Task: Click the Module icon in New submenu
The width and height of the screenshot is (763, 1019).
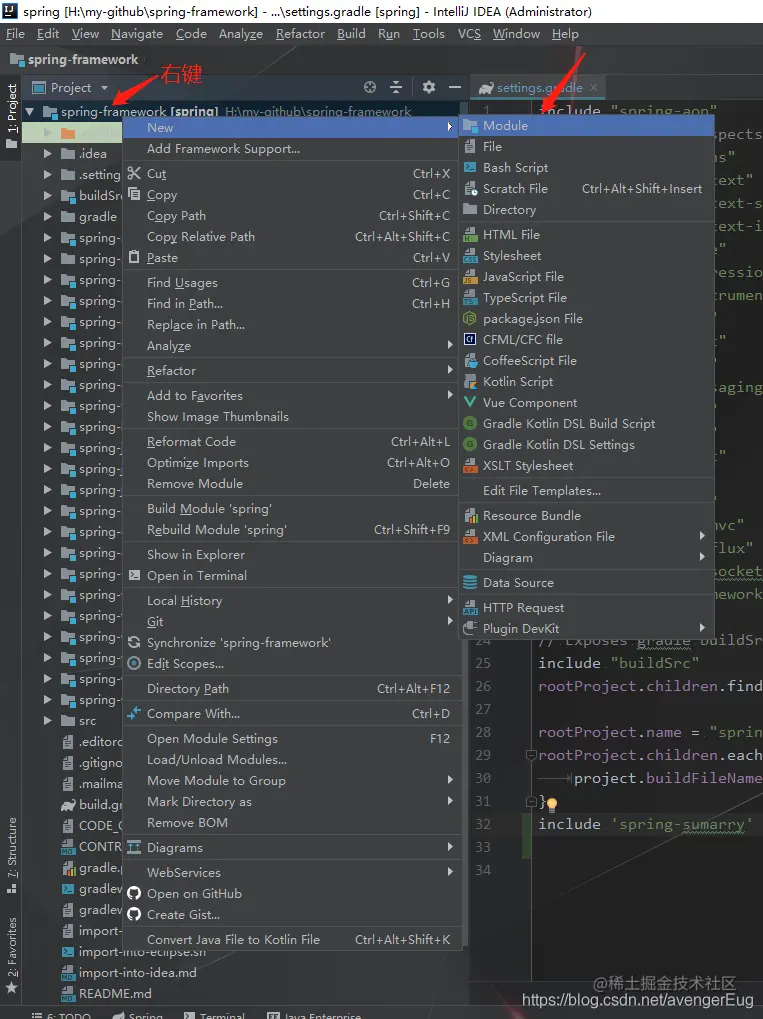Action: pos(470,126)
